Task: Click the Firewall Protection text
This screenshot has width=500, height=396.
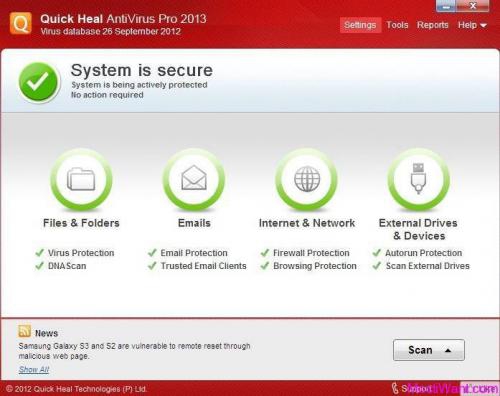Action: tap(311, 253)
